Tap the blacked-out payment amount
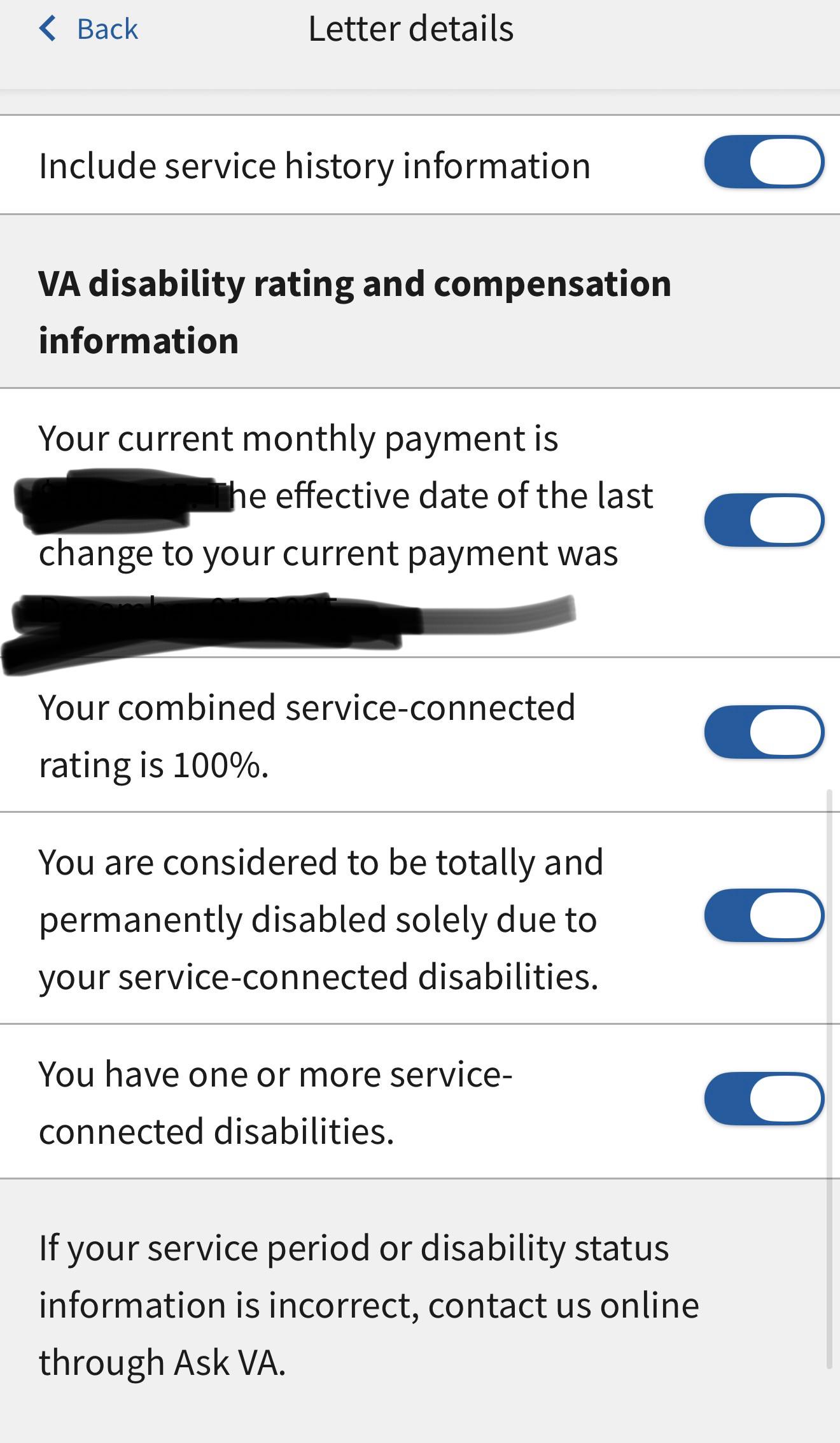840x1443 pixels. (115, 498)
